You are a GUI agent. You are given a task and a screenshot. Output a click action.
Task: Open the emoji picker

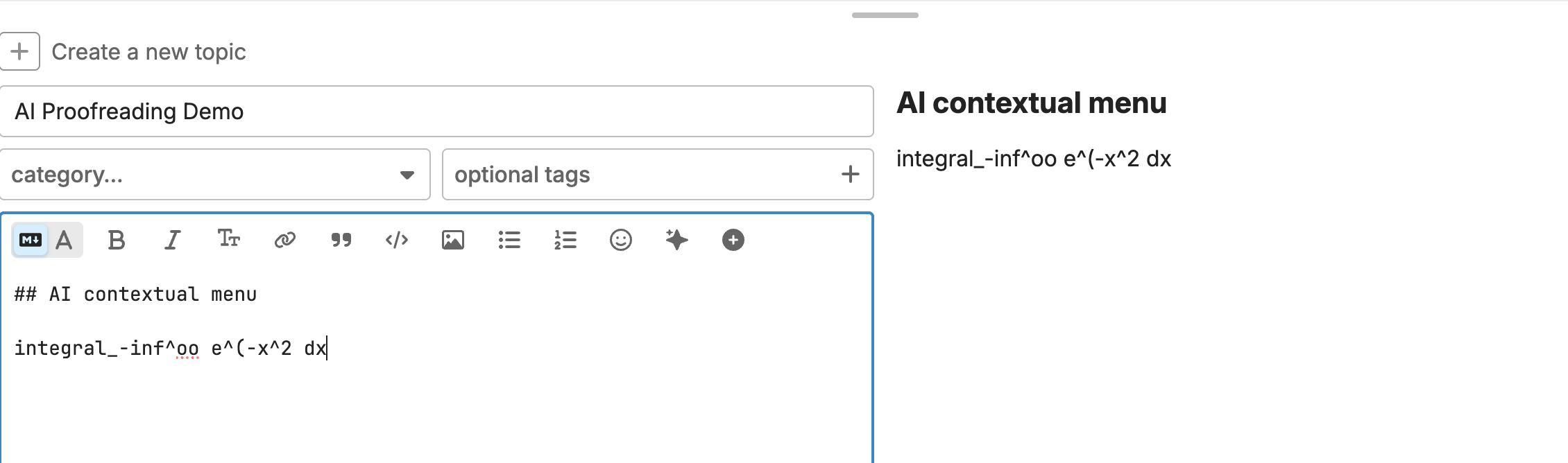coord(621,241)
